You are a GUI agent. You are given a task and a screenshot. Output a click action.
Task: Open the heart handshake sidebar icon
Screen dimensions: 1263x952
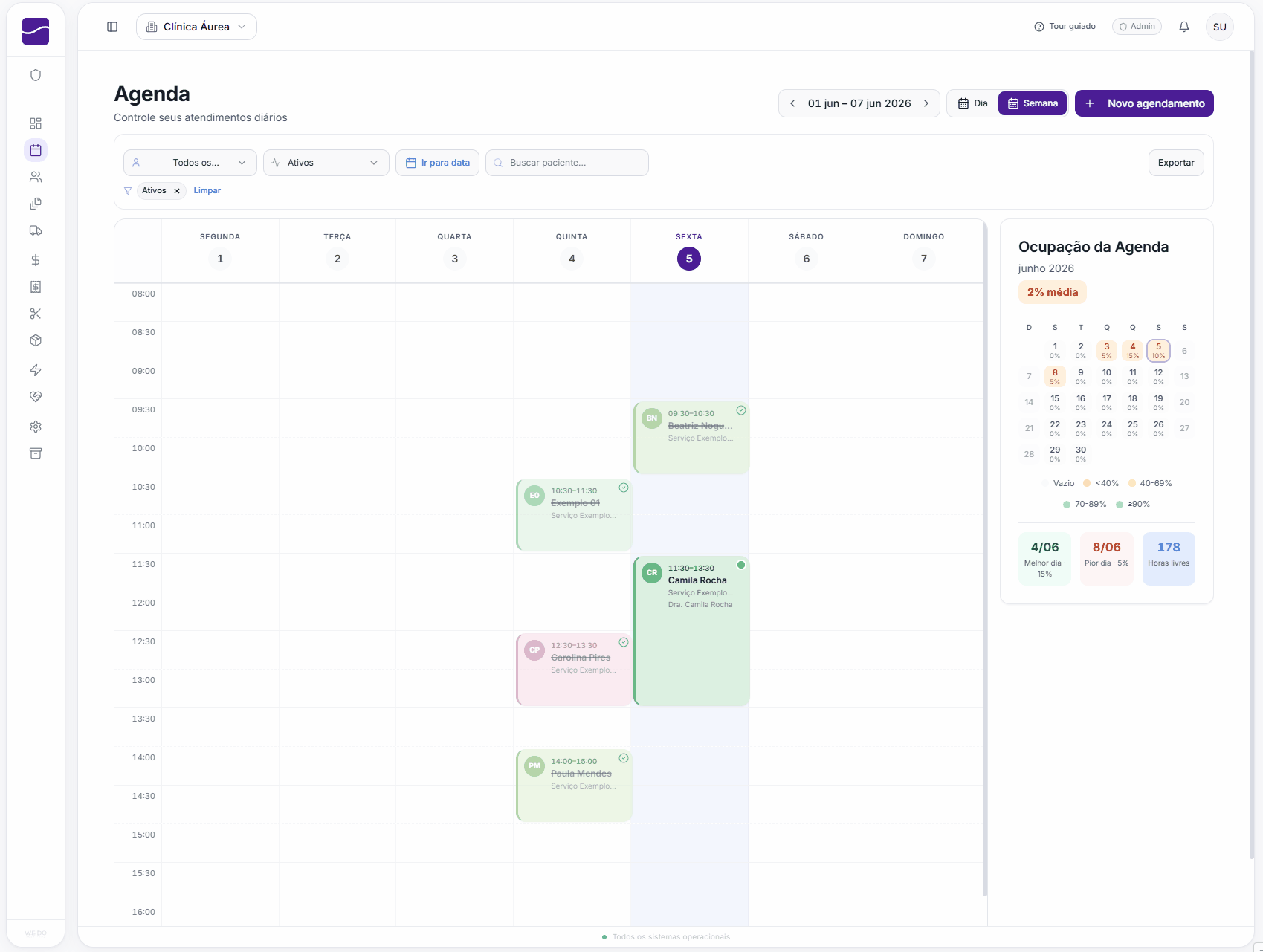pos(36,397)
